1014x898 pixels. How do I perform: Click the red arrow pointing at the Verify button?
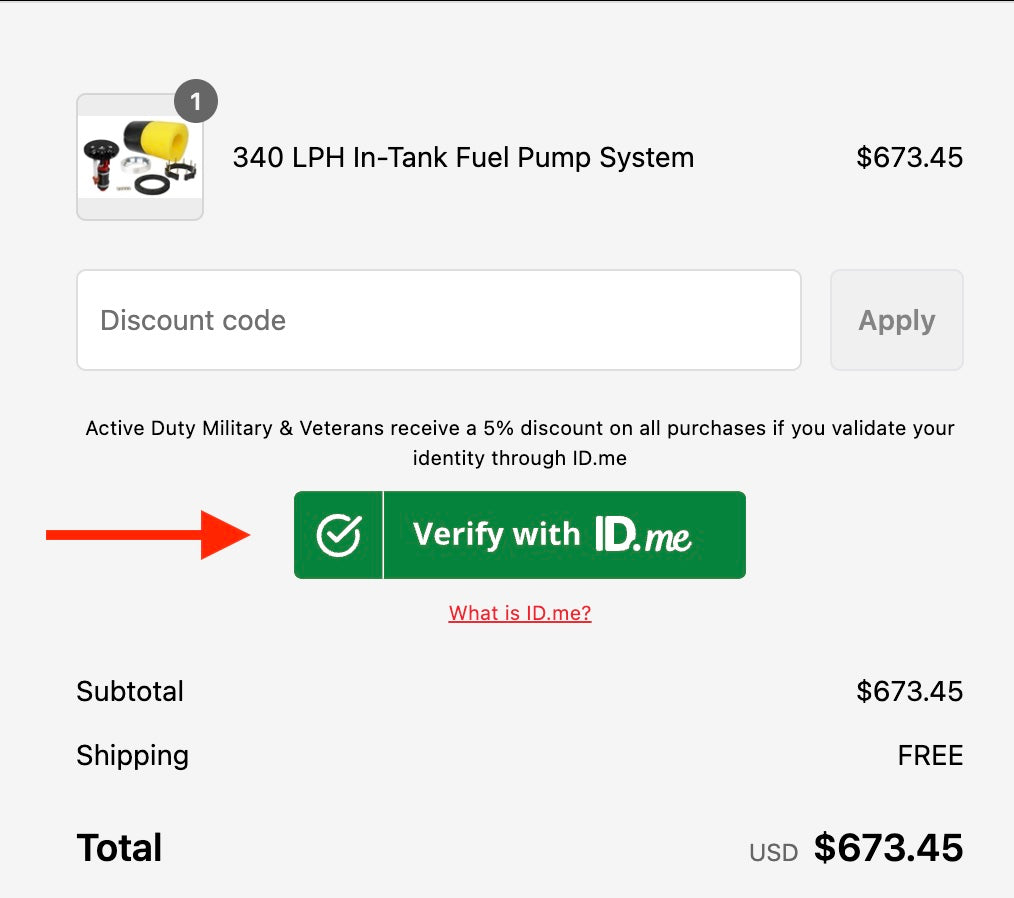(148, 535)
